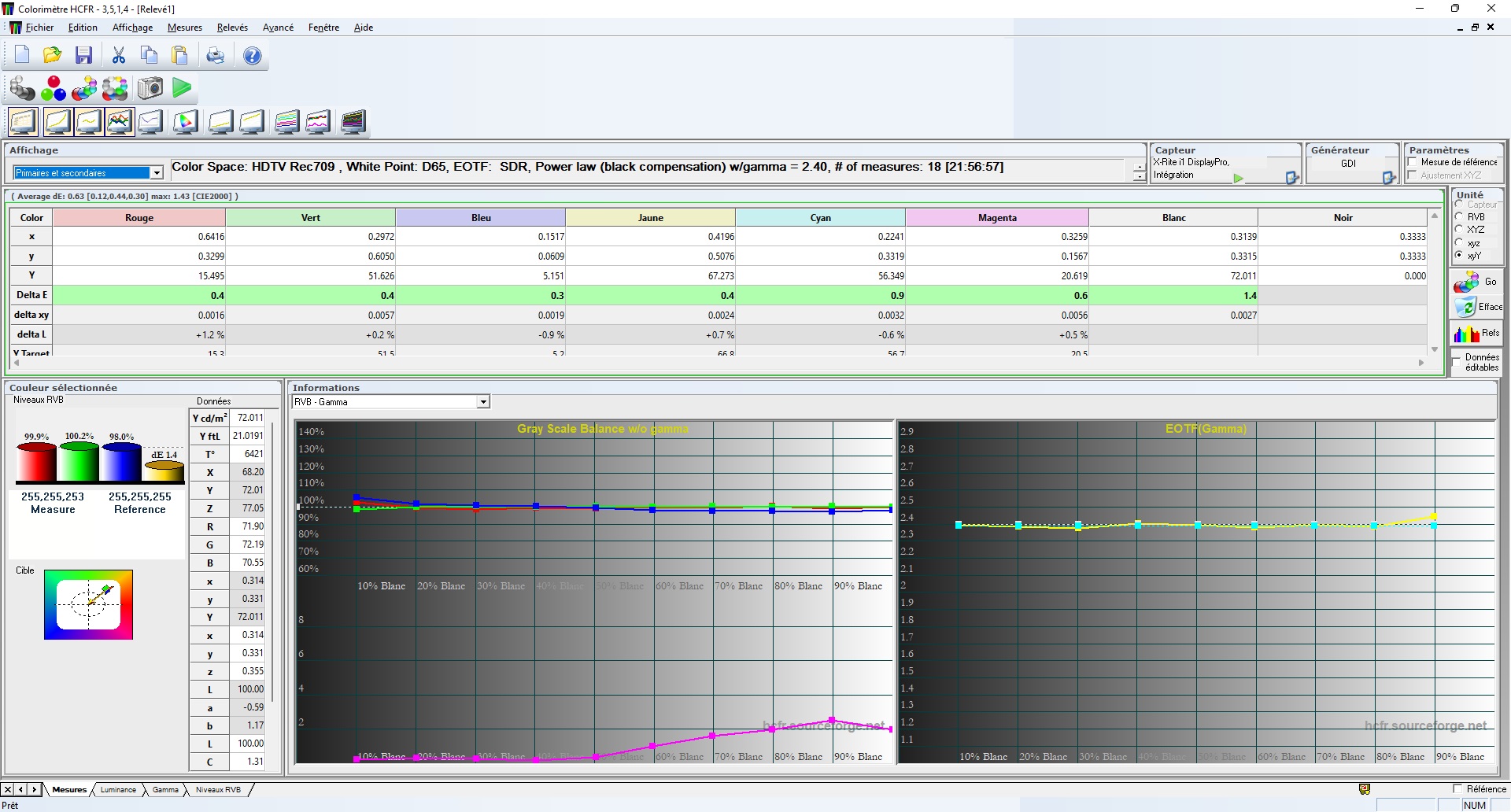Screen dimensions: 1511x812
Task: Enable the Mesure de référence checkbox
Action: pyautogui.click(x=1413, y=162)
